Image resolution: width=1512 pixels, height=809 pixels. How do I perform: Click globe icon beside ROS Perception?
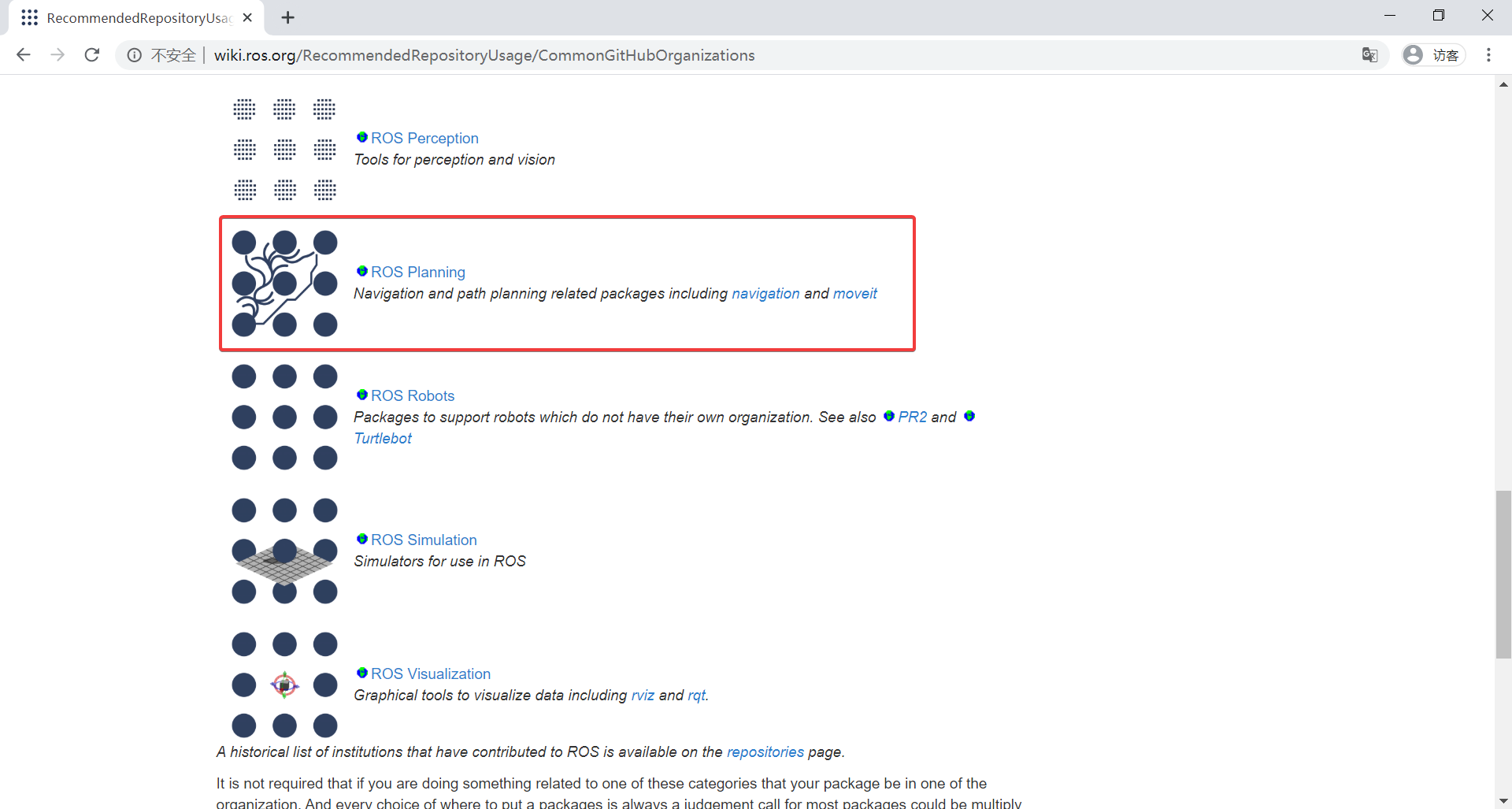coord(362,137)
